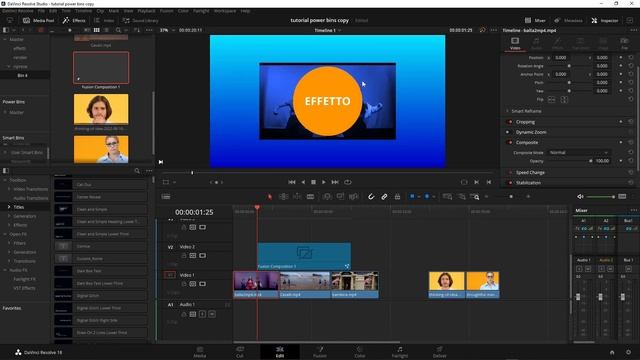Toggle Composite enable switch
This screenshot has height=360, width=640.
point(509,142)
